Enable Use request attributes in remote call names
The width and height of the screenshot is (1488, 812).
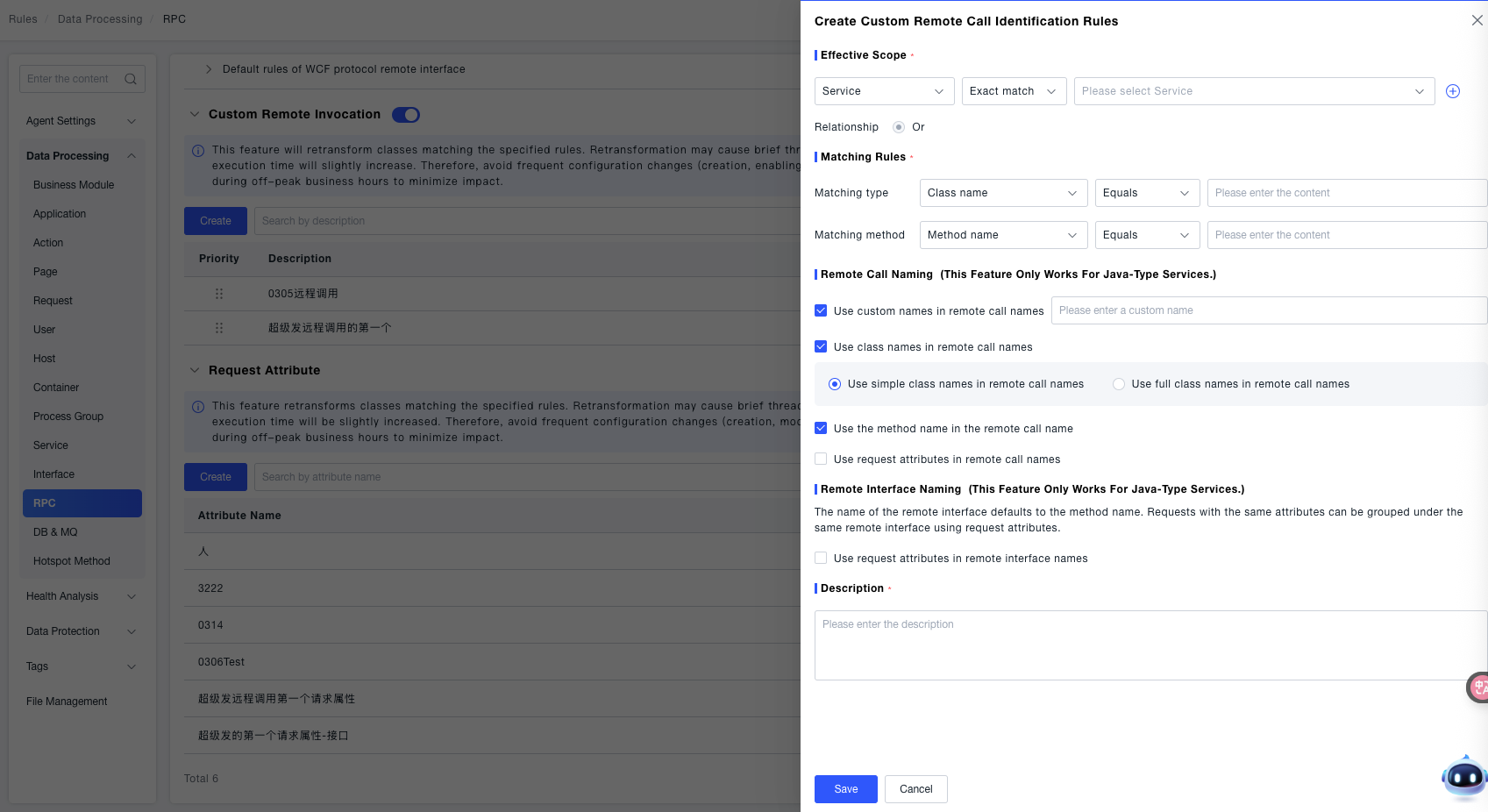point(821,459)
